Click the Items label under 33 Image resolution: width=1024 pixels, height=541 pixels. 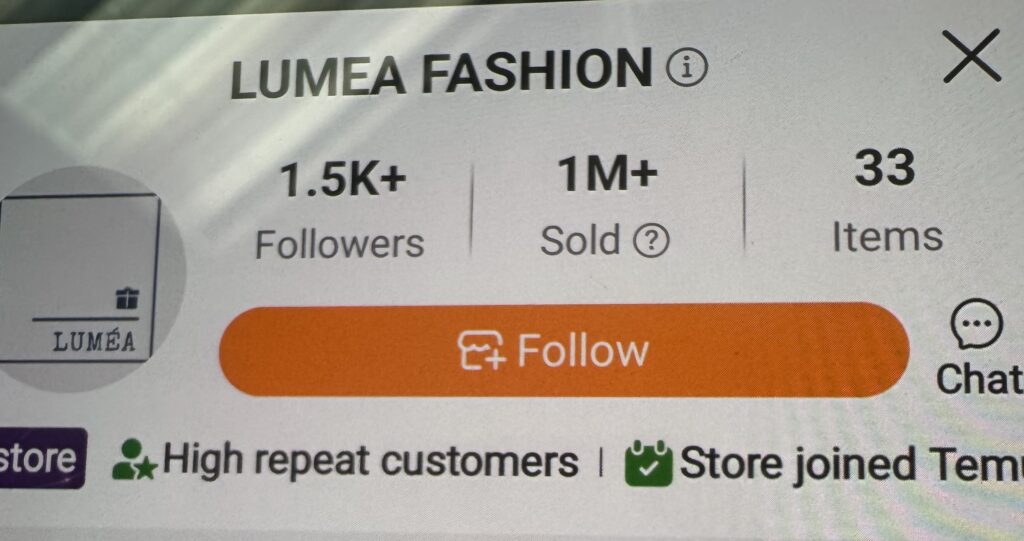887,236
